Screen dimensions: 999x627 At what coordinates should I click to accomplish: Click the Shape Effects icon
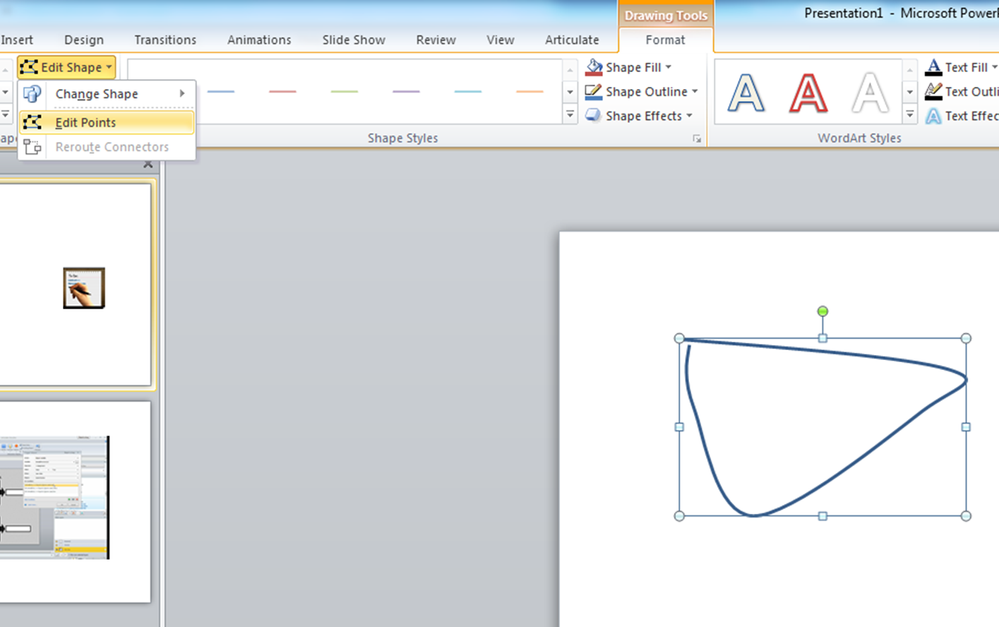pyautogui.click(x=594, y=116)
